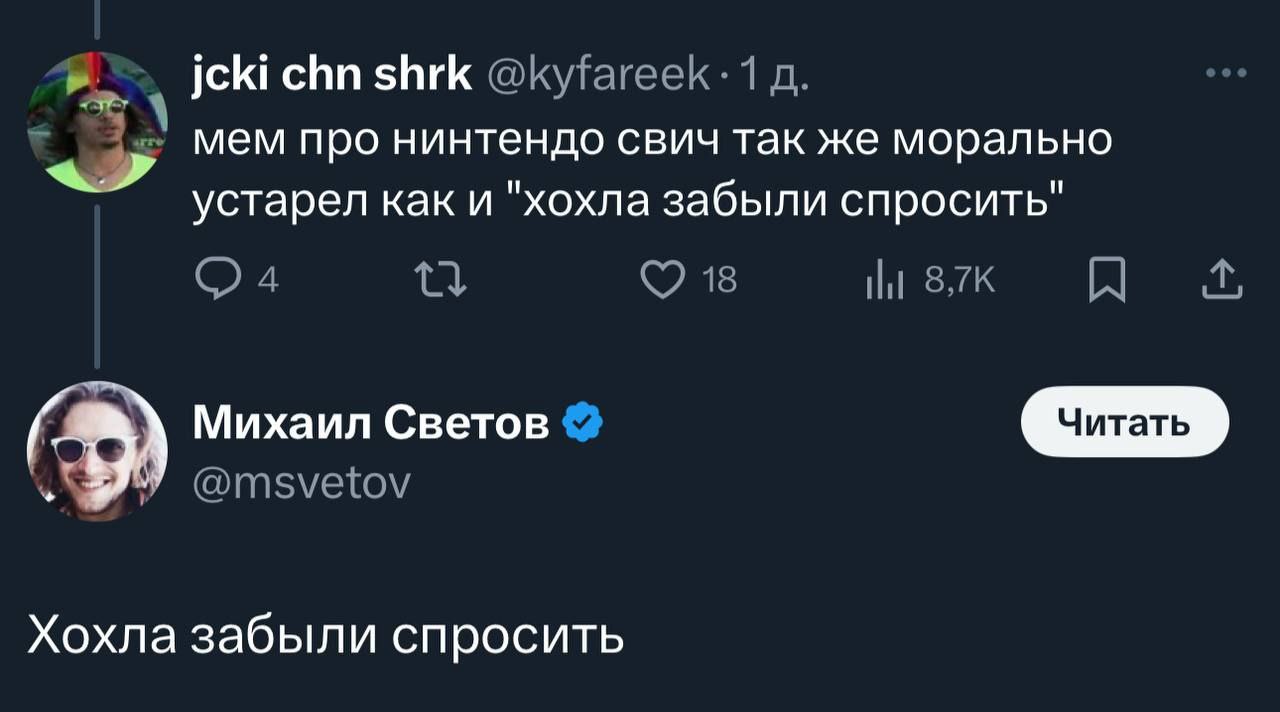Screen dimensions: 1280x712
Task: Click the blue verified badge
Action: pyautogui.click(x=584, y=424)
